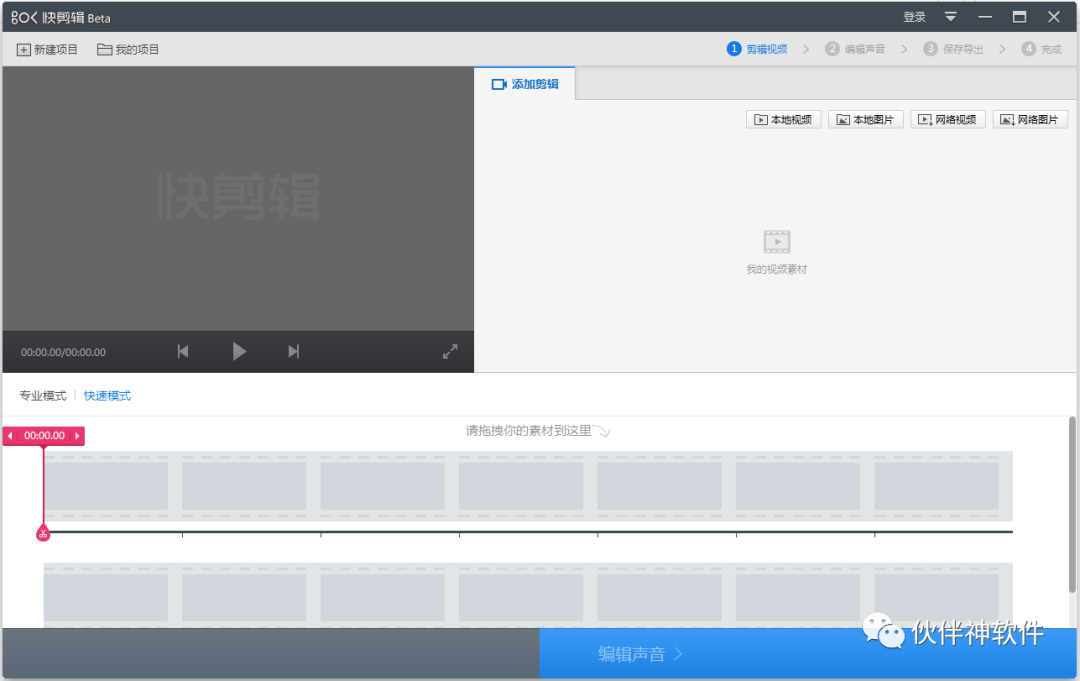This screenshot has width=1080, height=681.
Task: Add a local video via 本地视频
Action: [x=783, y=120]
